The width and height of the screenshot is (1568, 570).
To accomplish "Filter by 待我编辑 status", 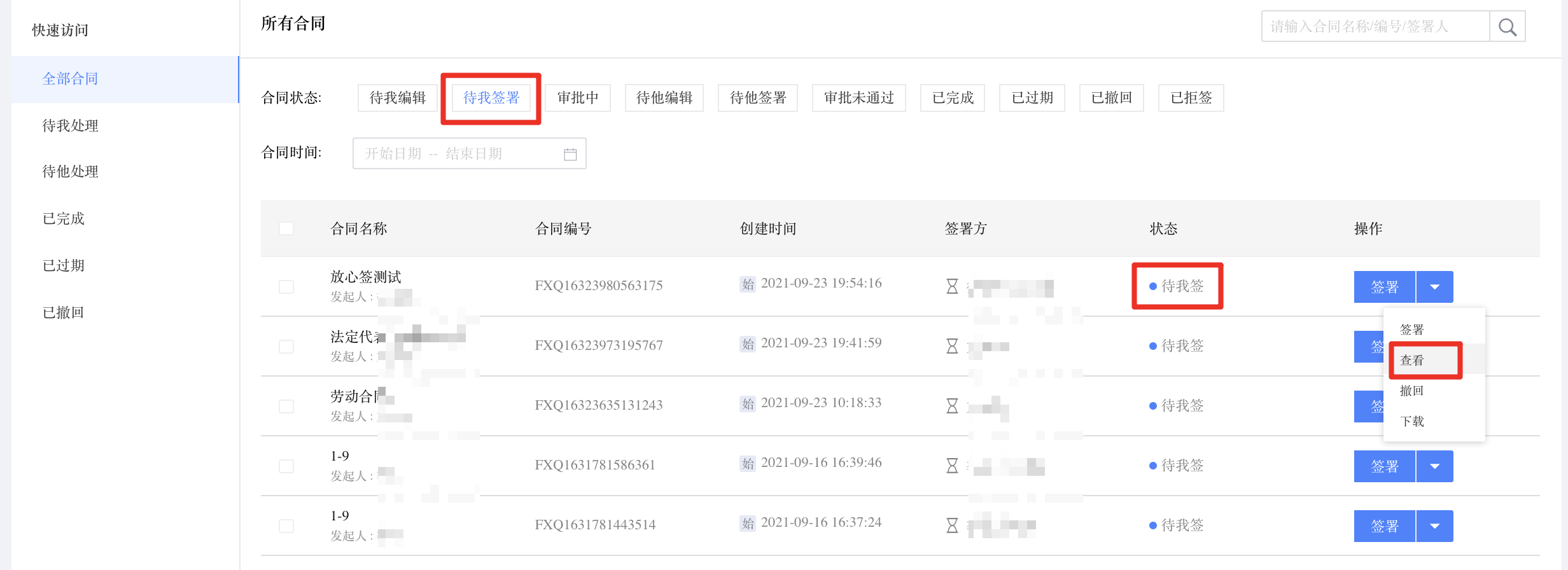I will click(x=398, y=98).
